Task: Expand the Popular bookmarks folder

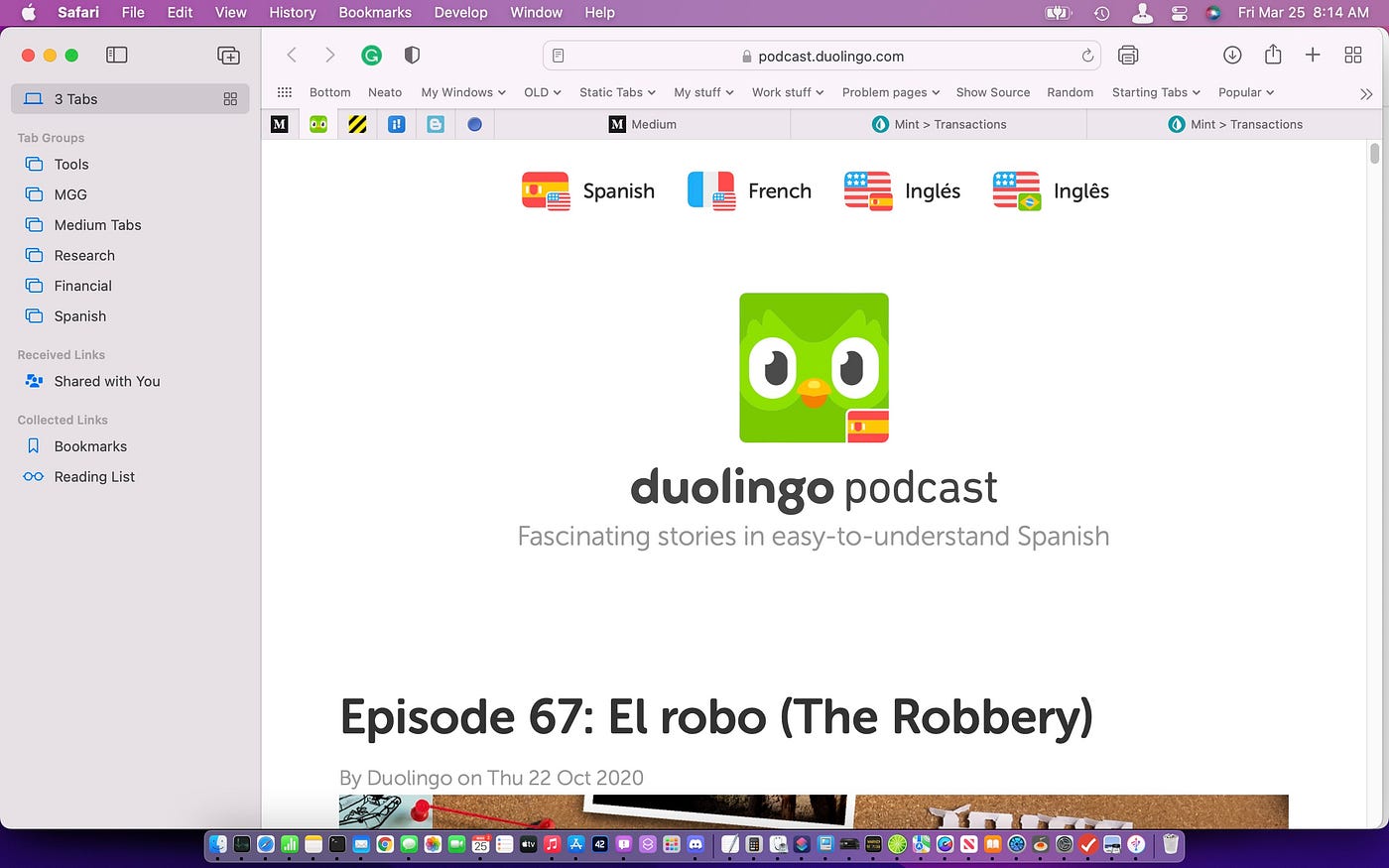Action: click(1246, 92)
